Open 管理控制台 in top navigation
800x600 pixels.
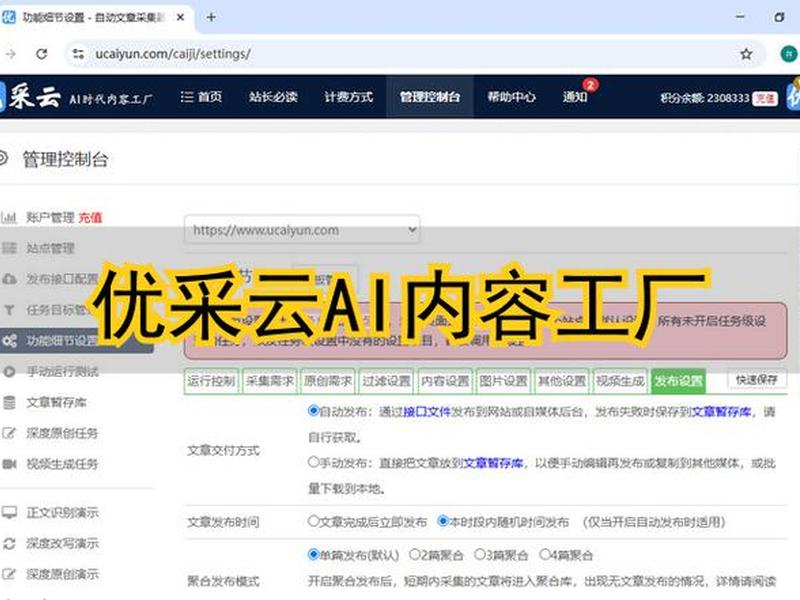(x=430, y=96)
